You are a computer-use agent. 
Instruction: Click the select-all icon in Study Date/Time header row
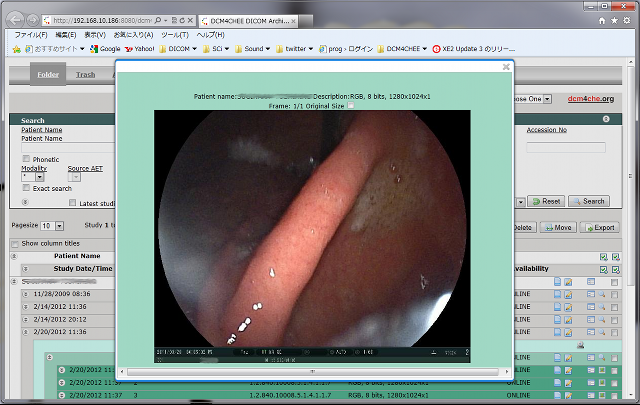coord(604,269)
